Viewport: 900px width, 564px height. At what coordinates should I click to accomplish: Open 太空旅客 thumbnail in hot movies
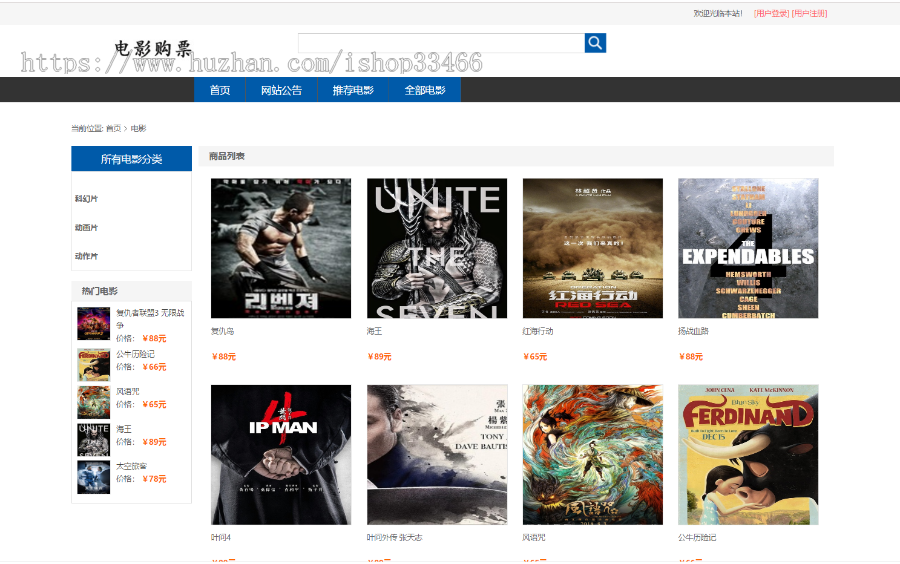coord(94,477)
